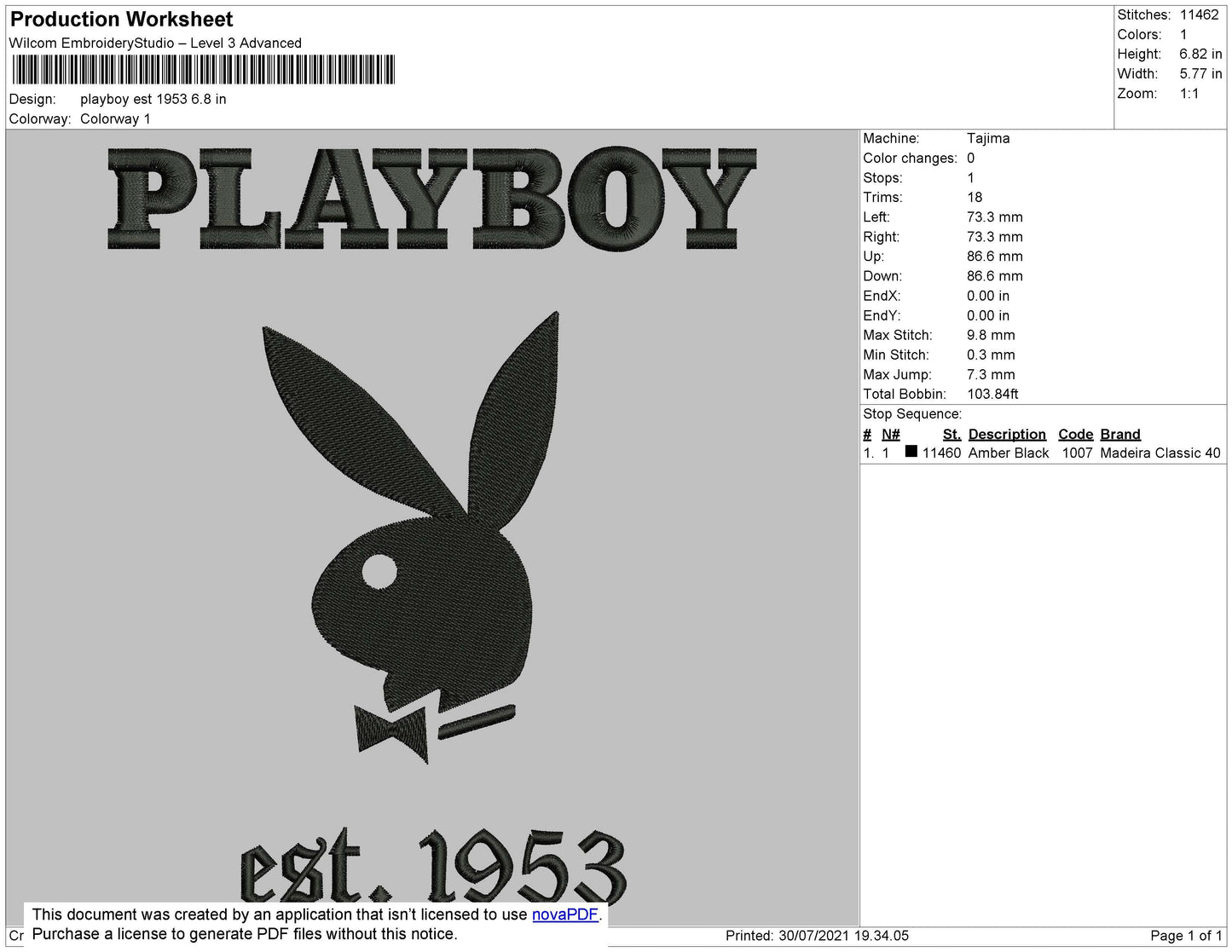Click the 'Printed: 30/07/2021 19.34.05' timestamp
The image size is (1232, 952).
817,936
